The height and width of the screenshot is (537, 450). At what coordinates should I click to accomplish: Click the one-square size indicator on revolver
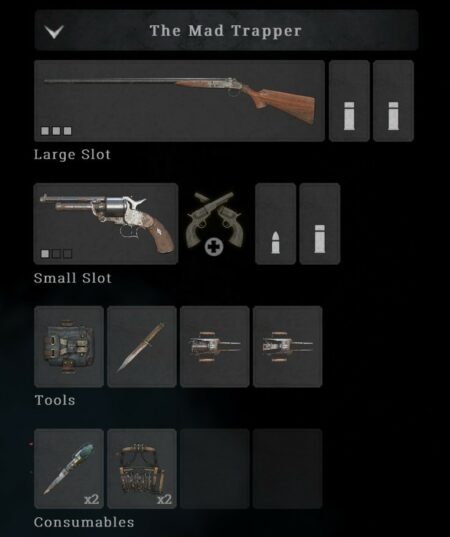pyautogui.click(x=45, y=254)
